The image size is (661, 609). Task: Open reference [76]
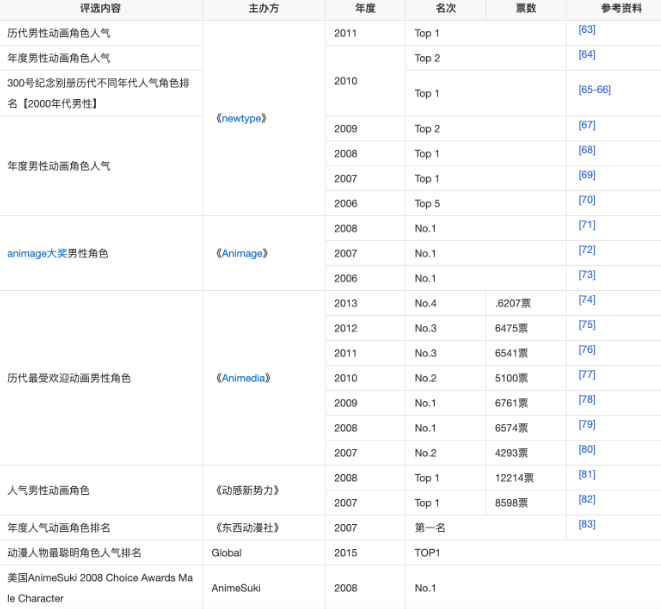tap(587, 349)
